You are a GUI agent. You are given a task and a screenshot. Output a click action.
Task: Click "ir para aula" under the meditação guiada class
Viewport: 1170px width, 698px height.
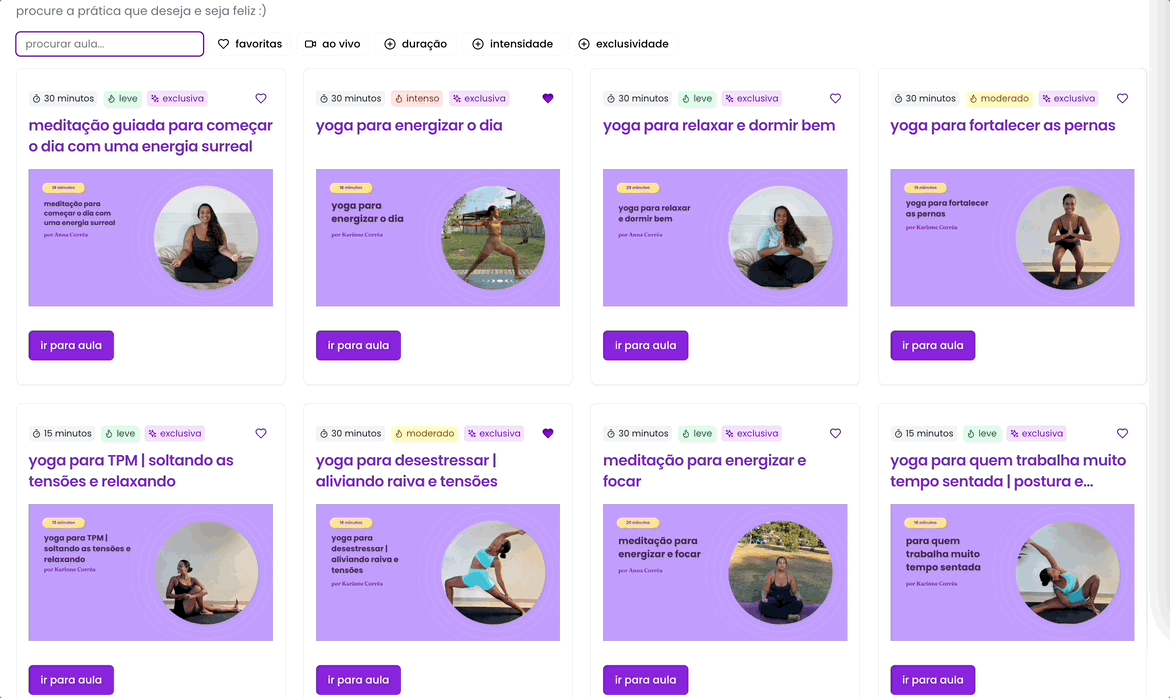[71, 345]
